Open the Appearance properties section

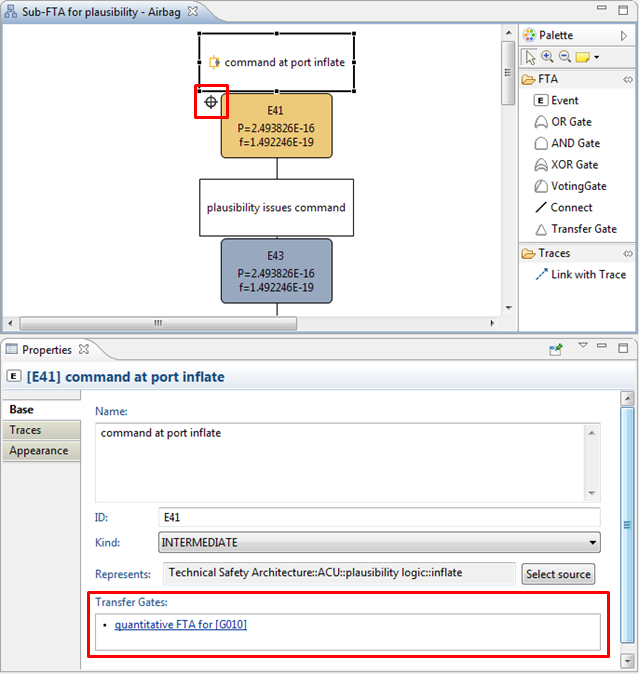click(41, 451)
